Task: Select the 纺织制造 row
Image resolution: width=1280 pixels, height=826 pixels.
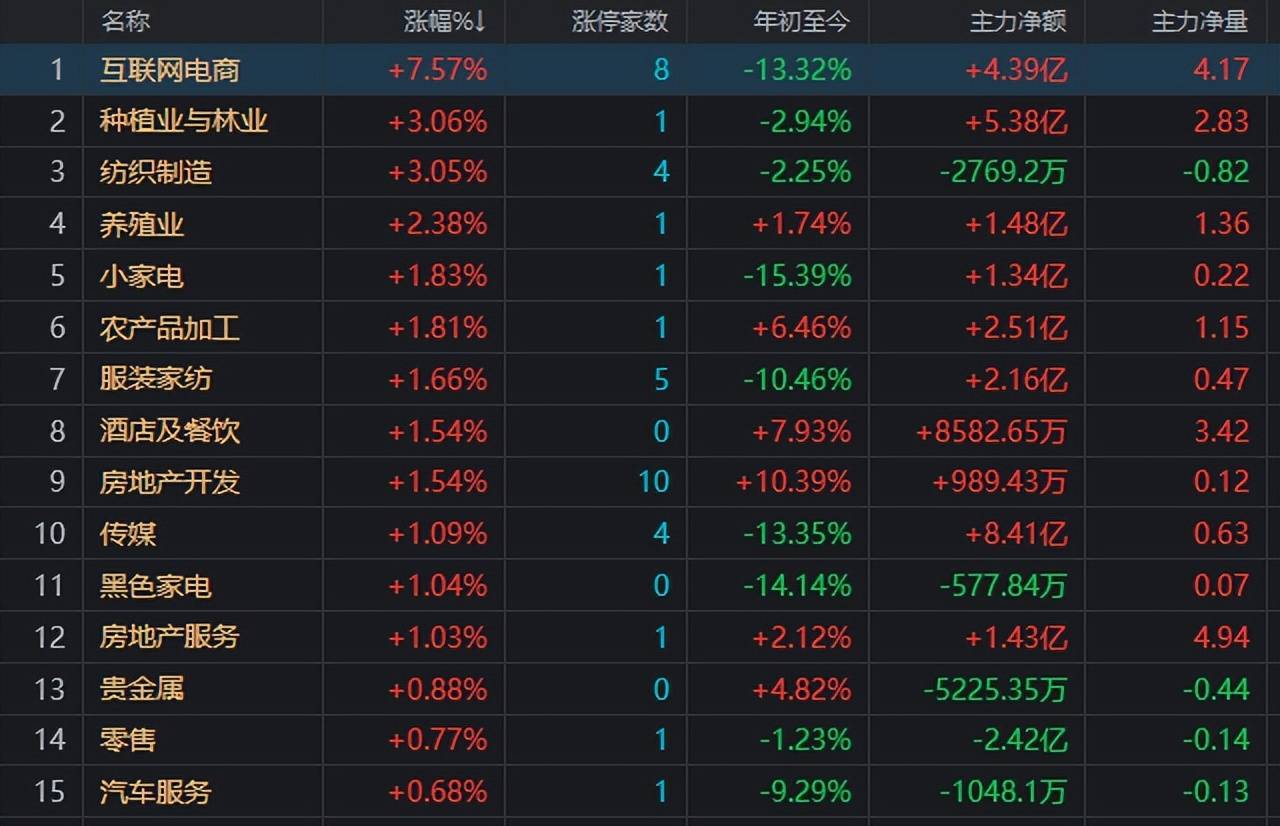Action: 156,172
